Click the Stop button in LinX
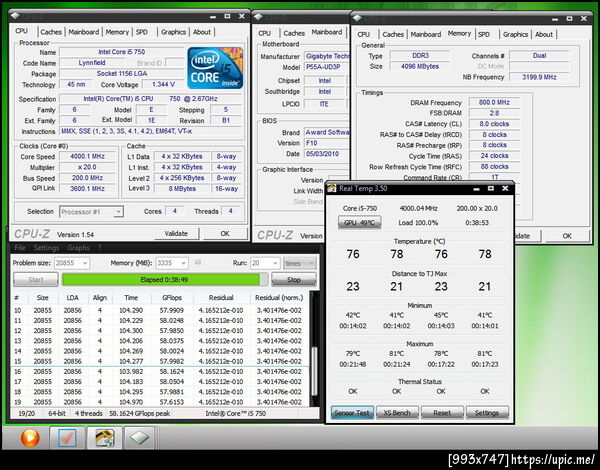The height and width of the screenshot is (470, 600). tap(294, 279)
